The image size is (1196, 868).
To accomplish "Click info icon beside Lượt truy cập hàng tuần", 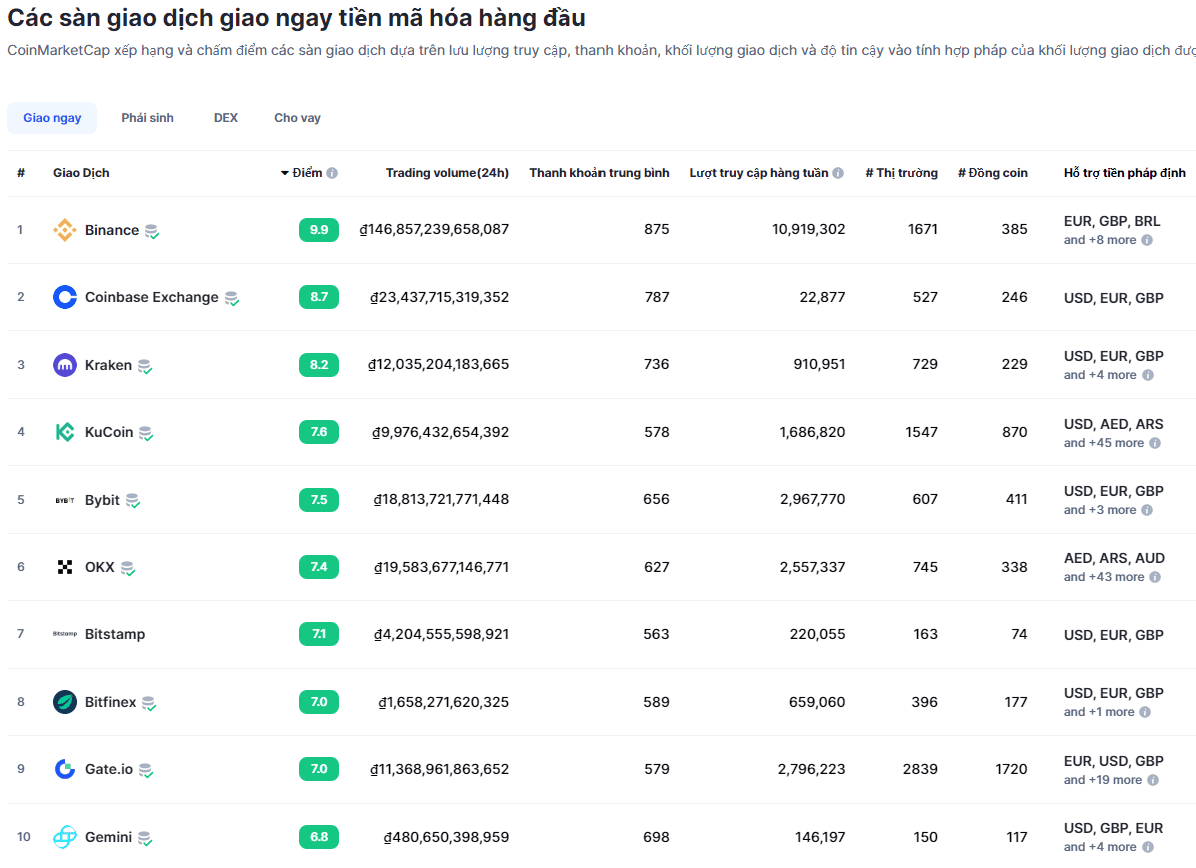I will pos(838,173).
